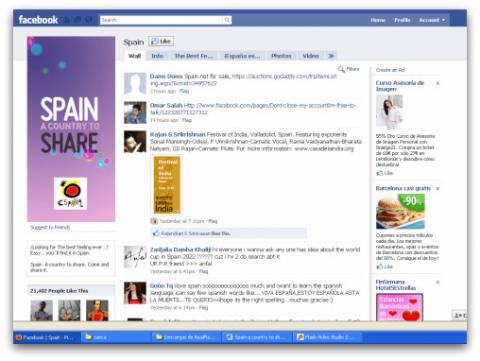
Task: Switch to the Photos tab
Action: pos(281,56)
